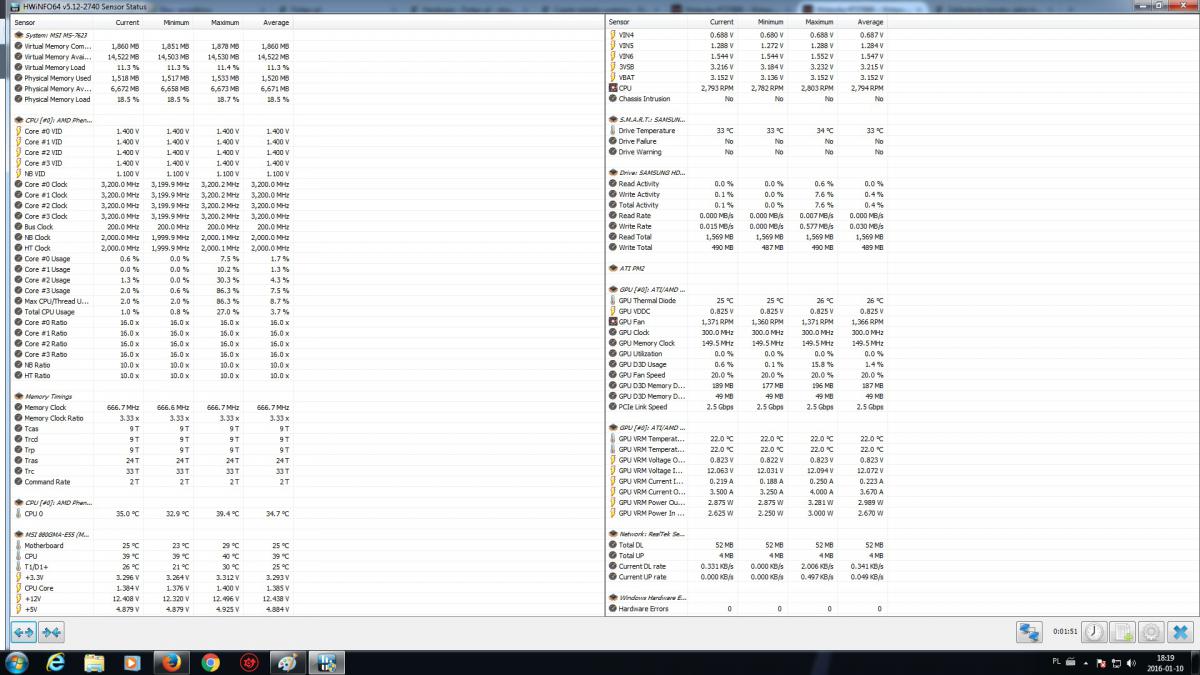
Task: Click the network icon in system tray
Action: coord(1115,663)
